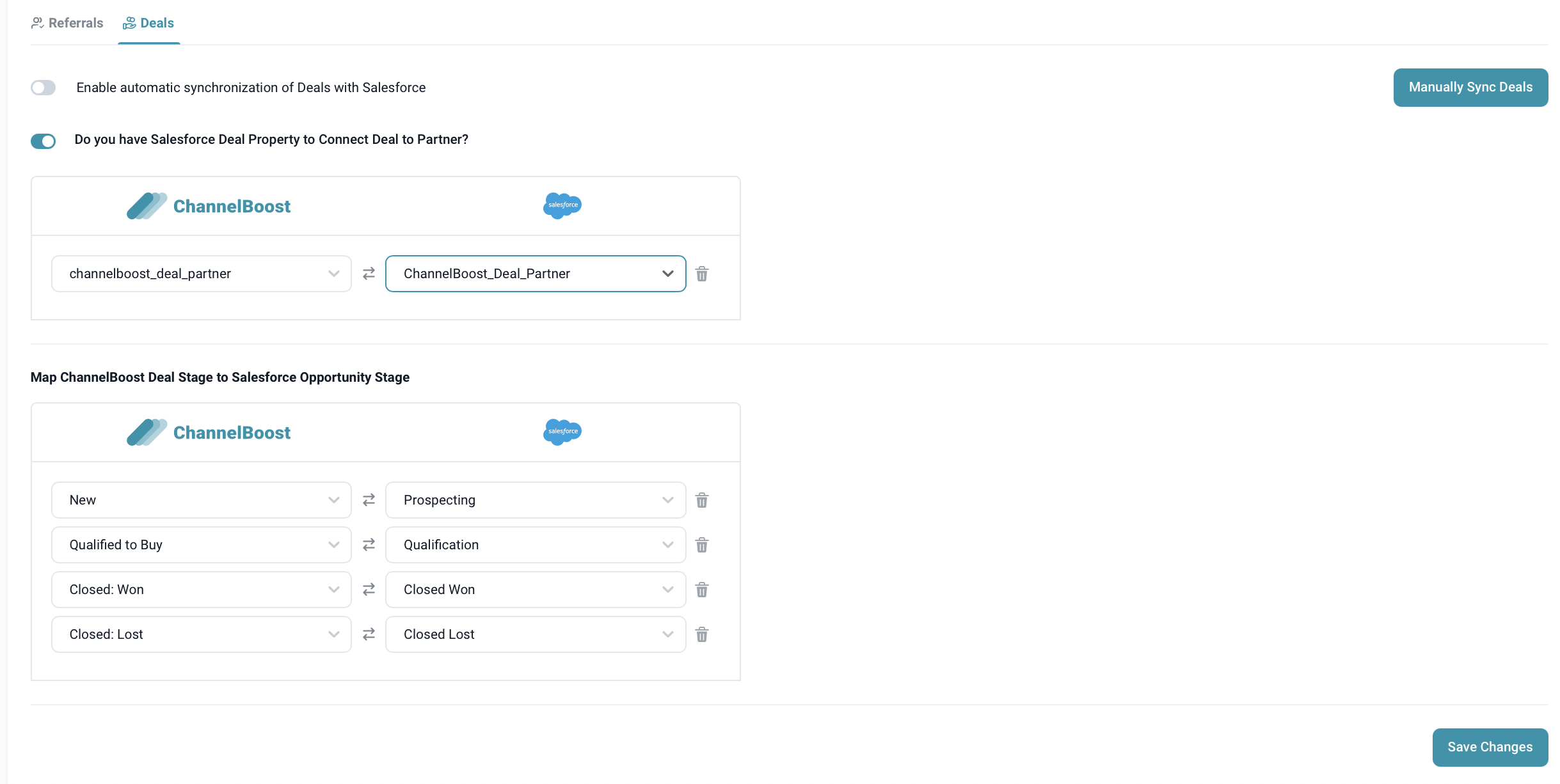The image size is (1560, 784).
Task: Delete the channelboost_deal_partner property mapping
Action: click(701, 274)
